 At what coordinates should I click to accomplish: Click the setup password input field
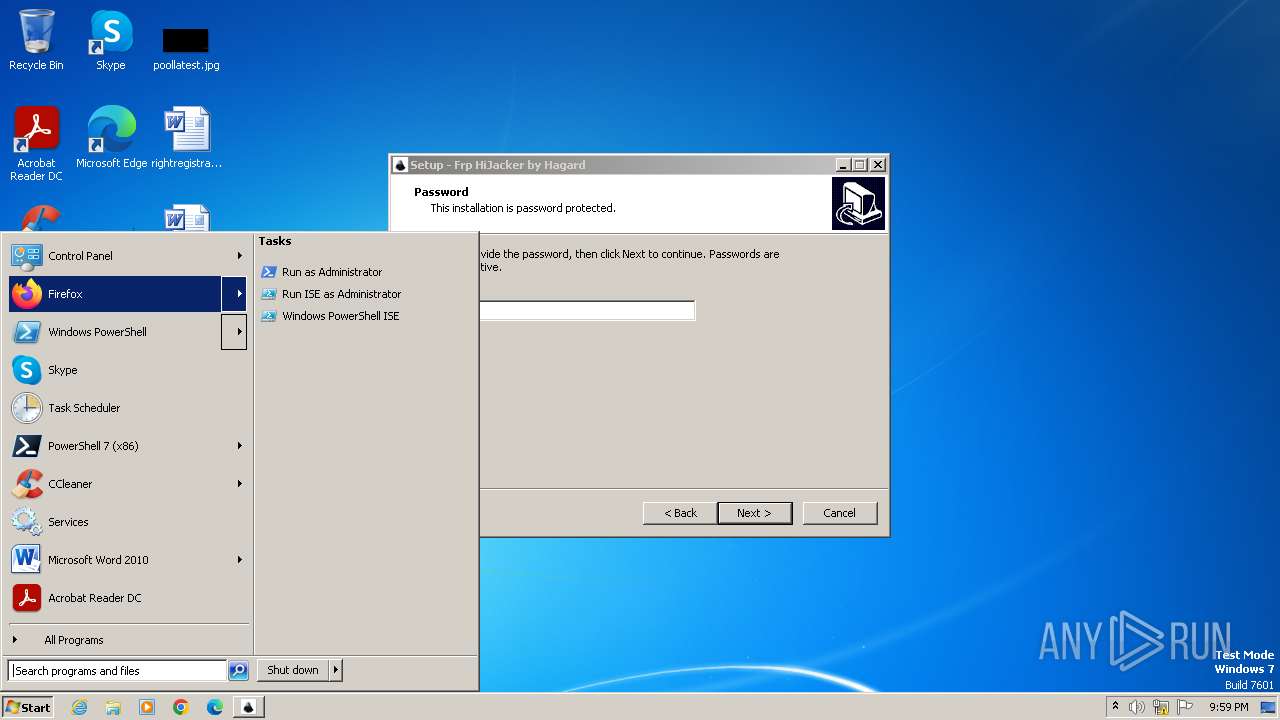[587, 311]
